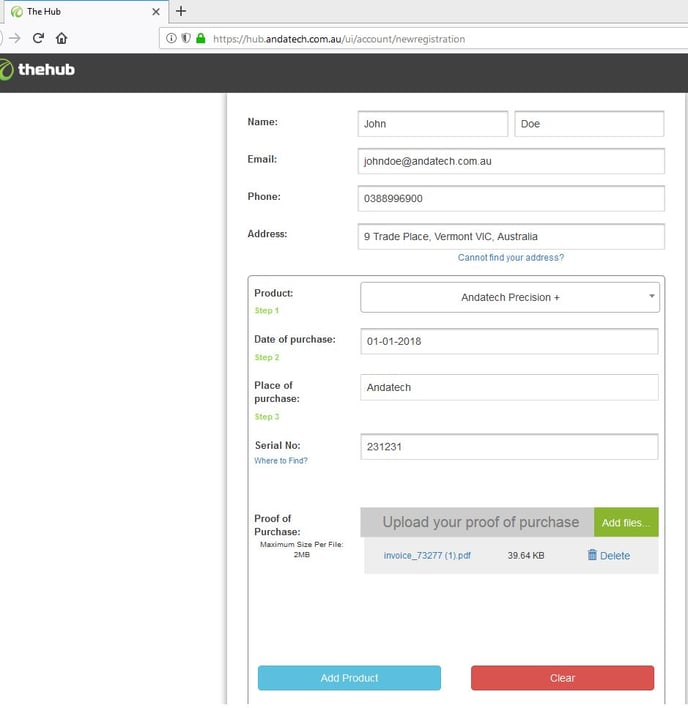Click 'Upload your proof of purchase' text
Viewport: 688px width, 708px height.
point(481,522)
